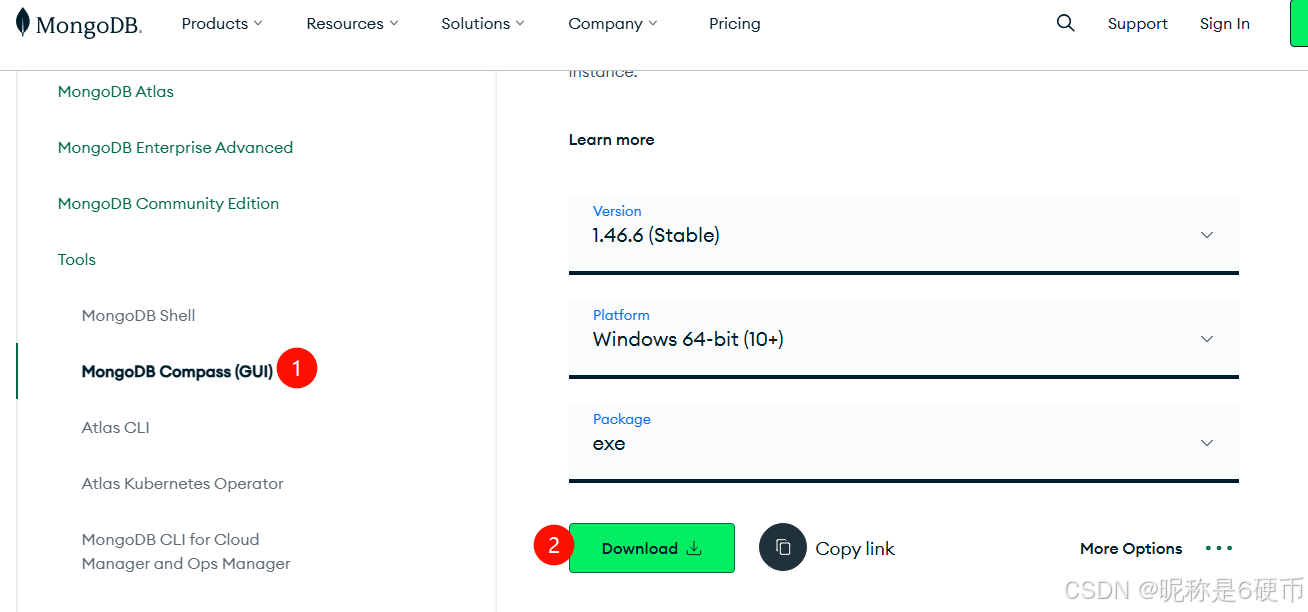Select MongoDB Atlas in sidebar
This screenshot has width=1308, height=612.
click(x=116, y=91)
